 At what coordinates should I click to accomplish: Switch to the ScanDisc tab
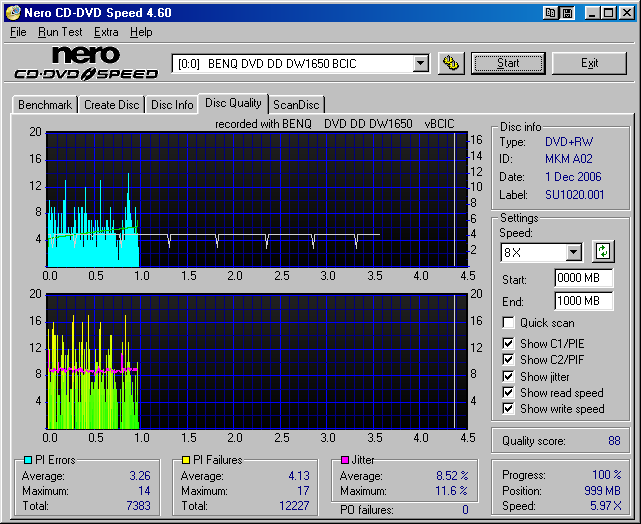tap(297, 105)
